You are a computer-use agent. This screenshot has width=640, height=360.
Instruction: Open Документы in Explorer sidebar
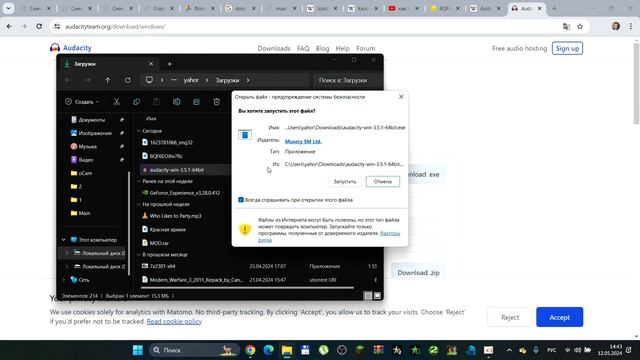point(92,120)
